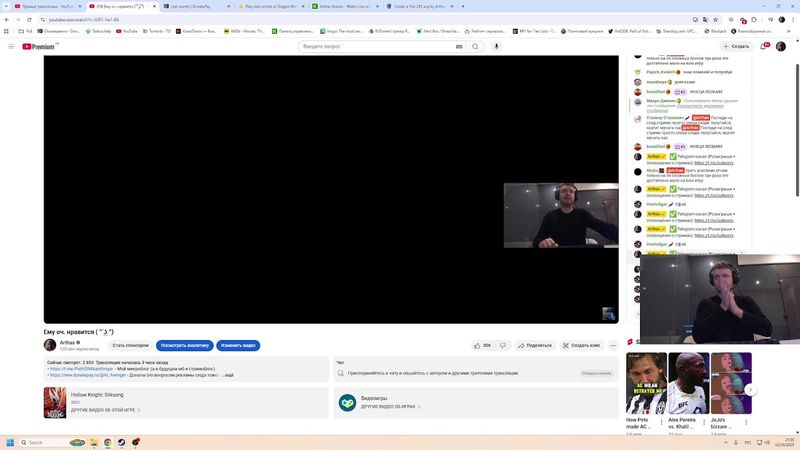This screenshot has height=450, width=800.
Task: Click the Стать спонсором button
Action: (131, 345)
